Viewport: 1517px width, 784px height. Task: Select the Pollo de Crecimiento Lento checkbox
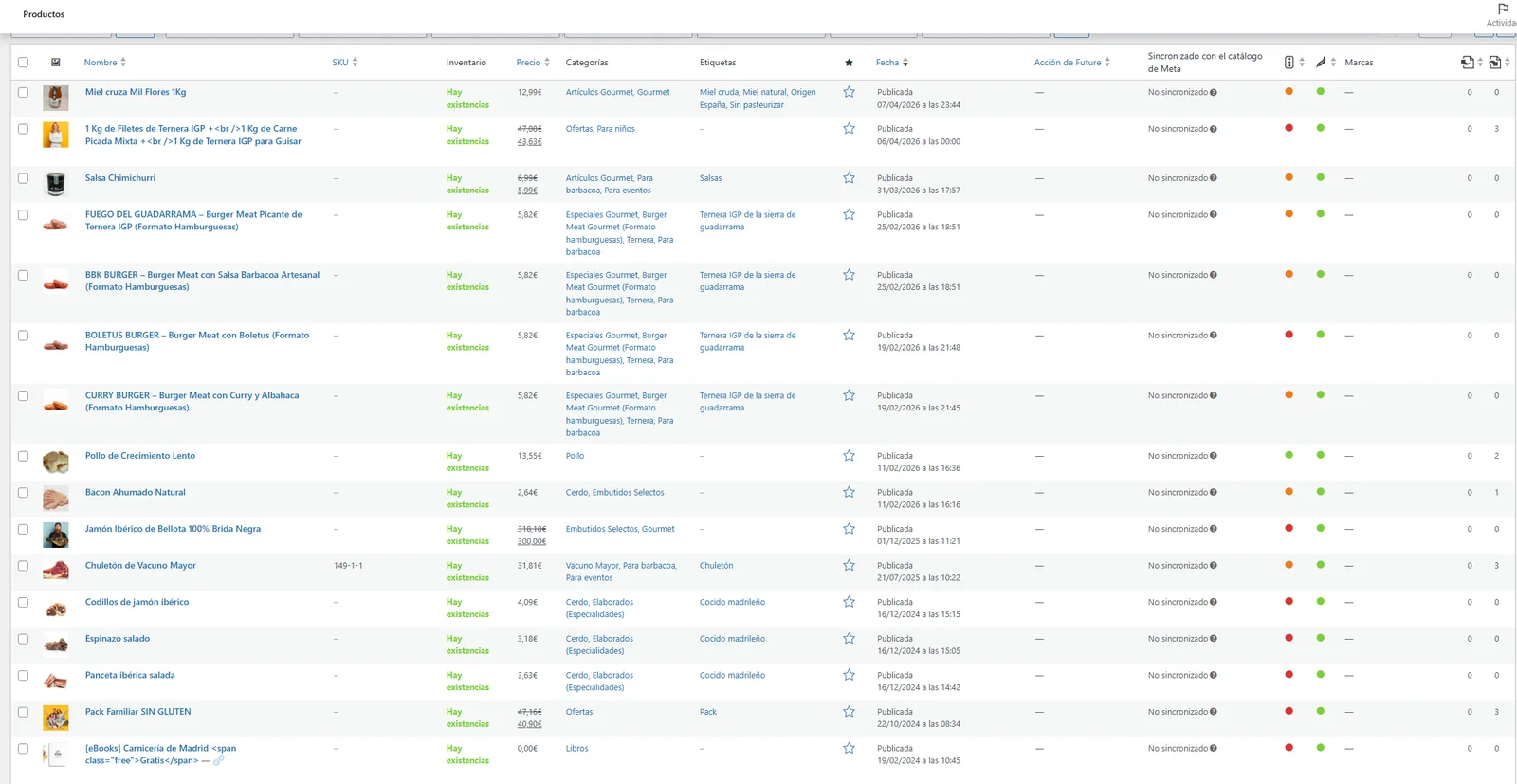click(23, 456)
